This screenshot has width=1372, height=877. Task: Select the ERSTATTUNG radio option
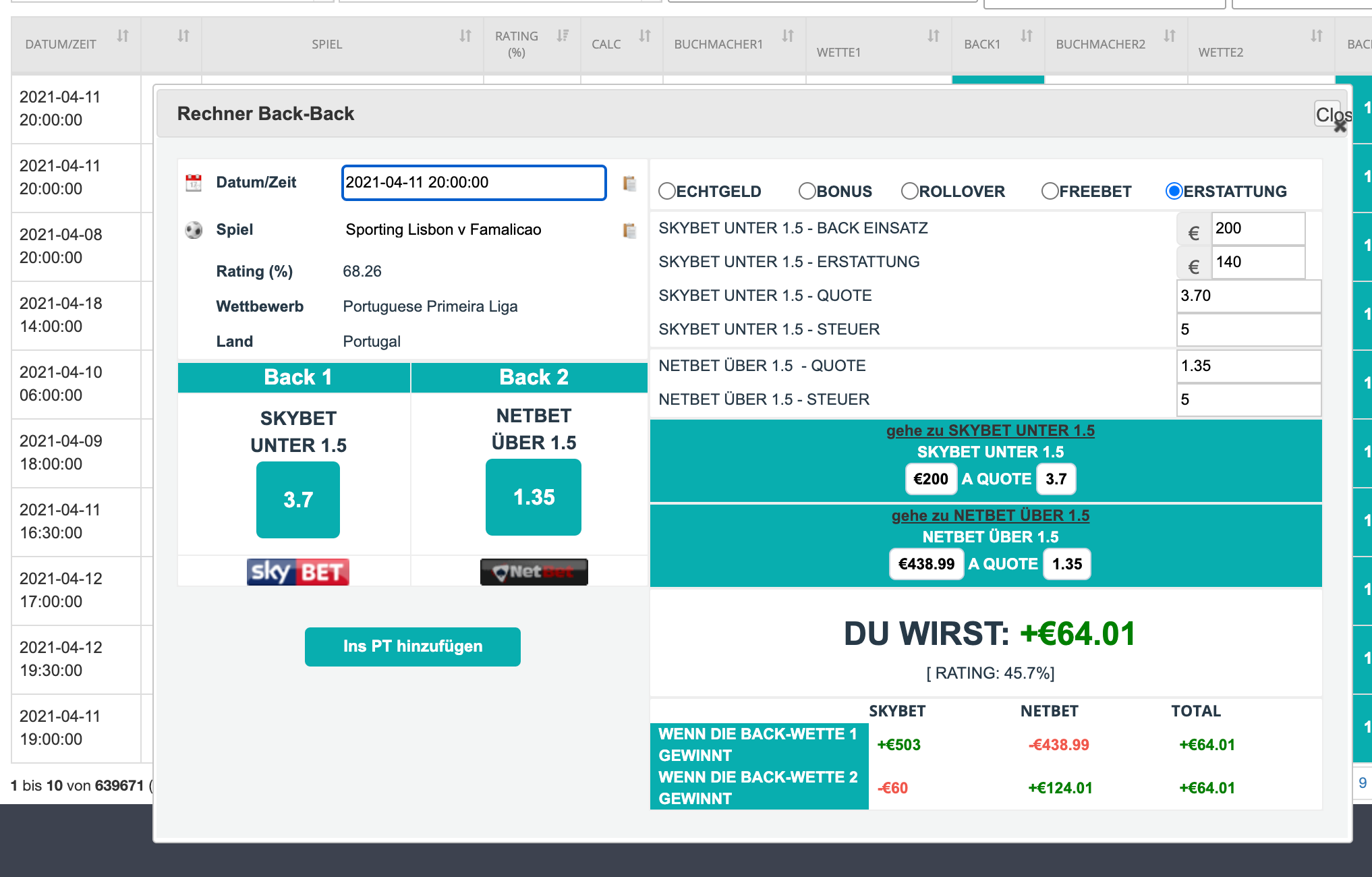pyautogui.click(x=1174, y=192)
